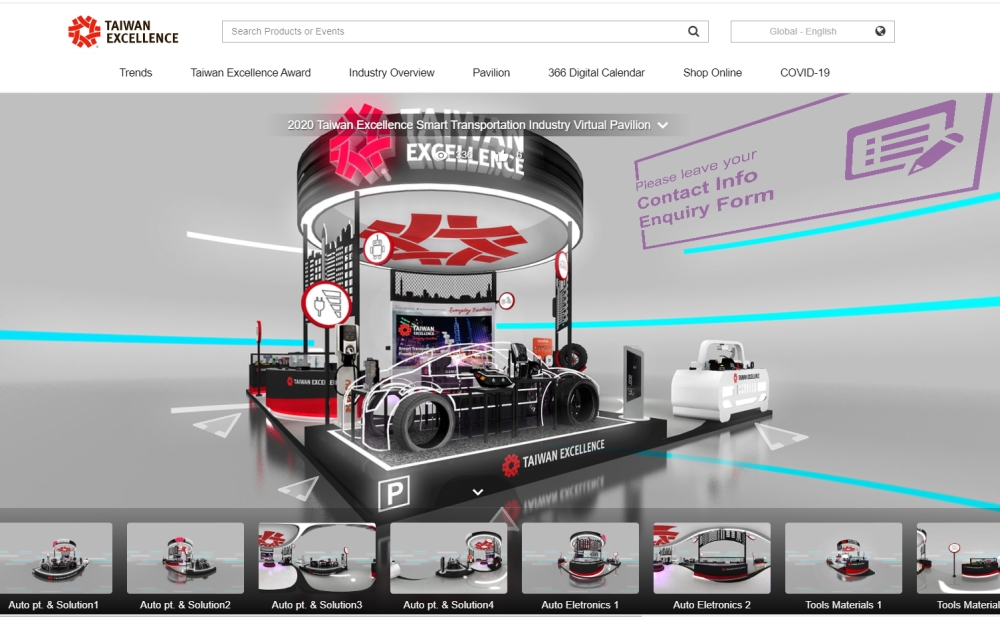Click the robot hotspot icon on booth
The image size is (1000, 617).
[x=379, y=246]
